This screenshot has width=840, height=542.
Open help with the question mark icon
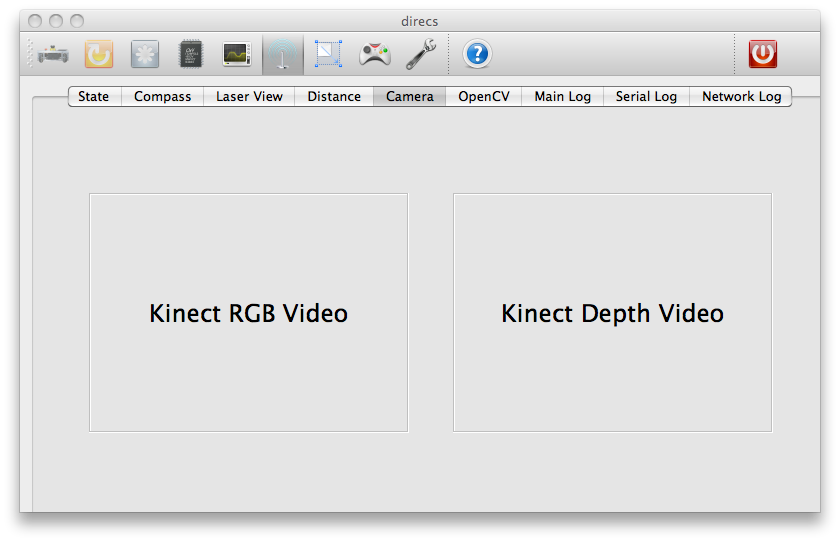pos(477,54)
